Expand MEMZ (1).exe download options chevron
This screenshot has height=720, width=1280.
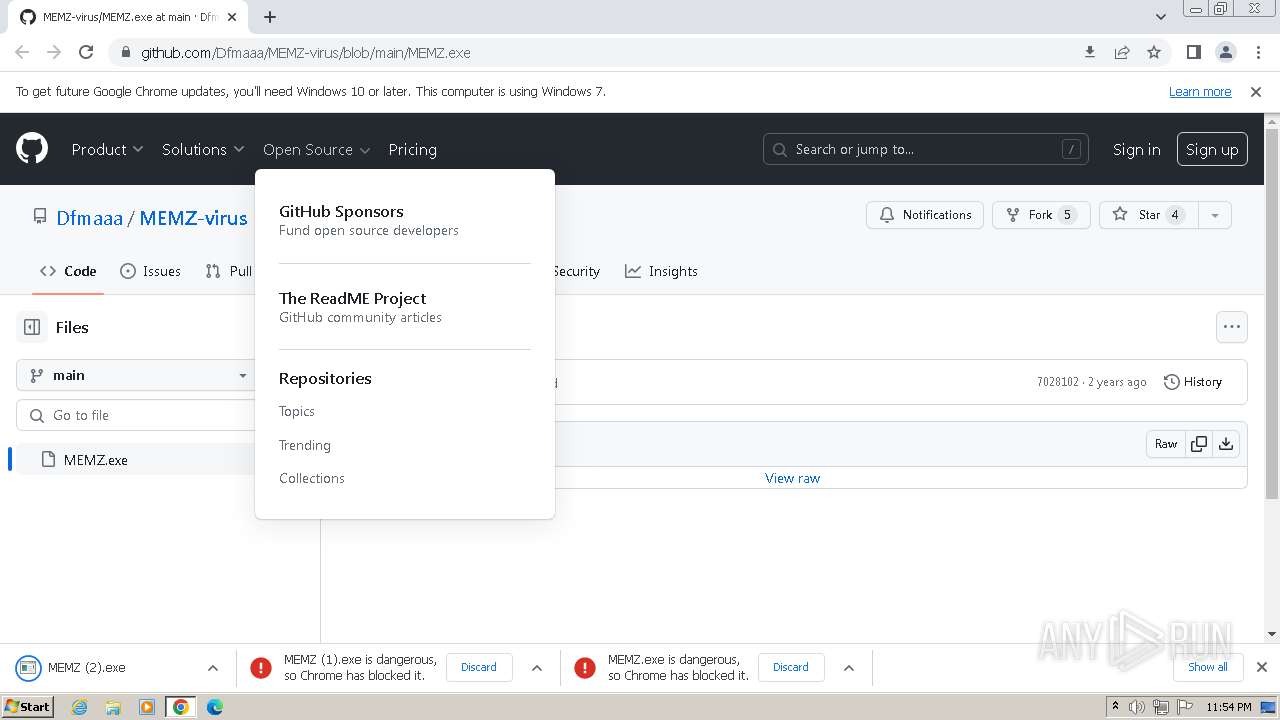coord(537,667)
